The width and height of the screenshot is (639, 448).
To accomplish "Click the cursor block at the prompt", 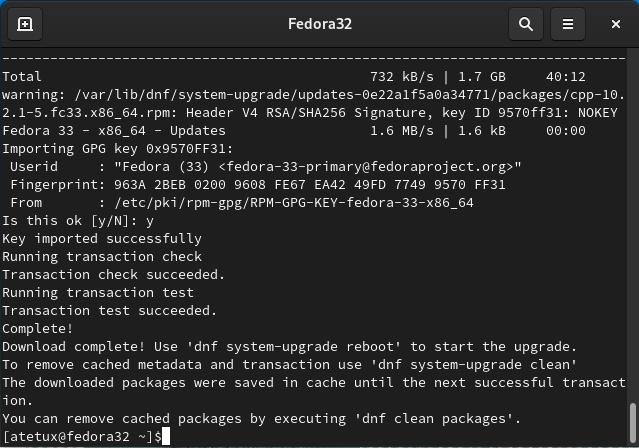I will [x=166, y=437].
